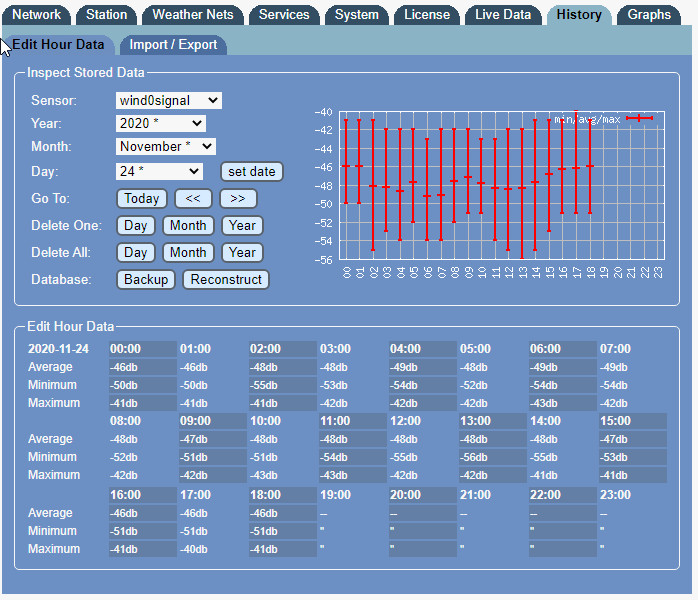Click the min/avg/max chart legend
The width and height of the screenshot is (698, 600).
coord(604,119)
